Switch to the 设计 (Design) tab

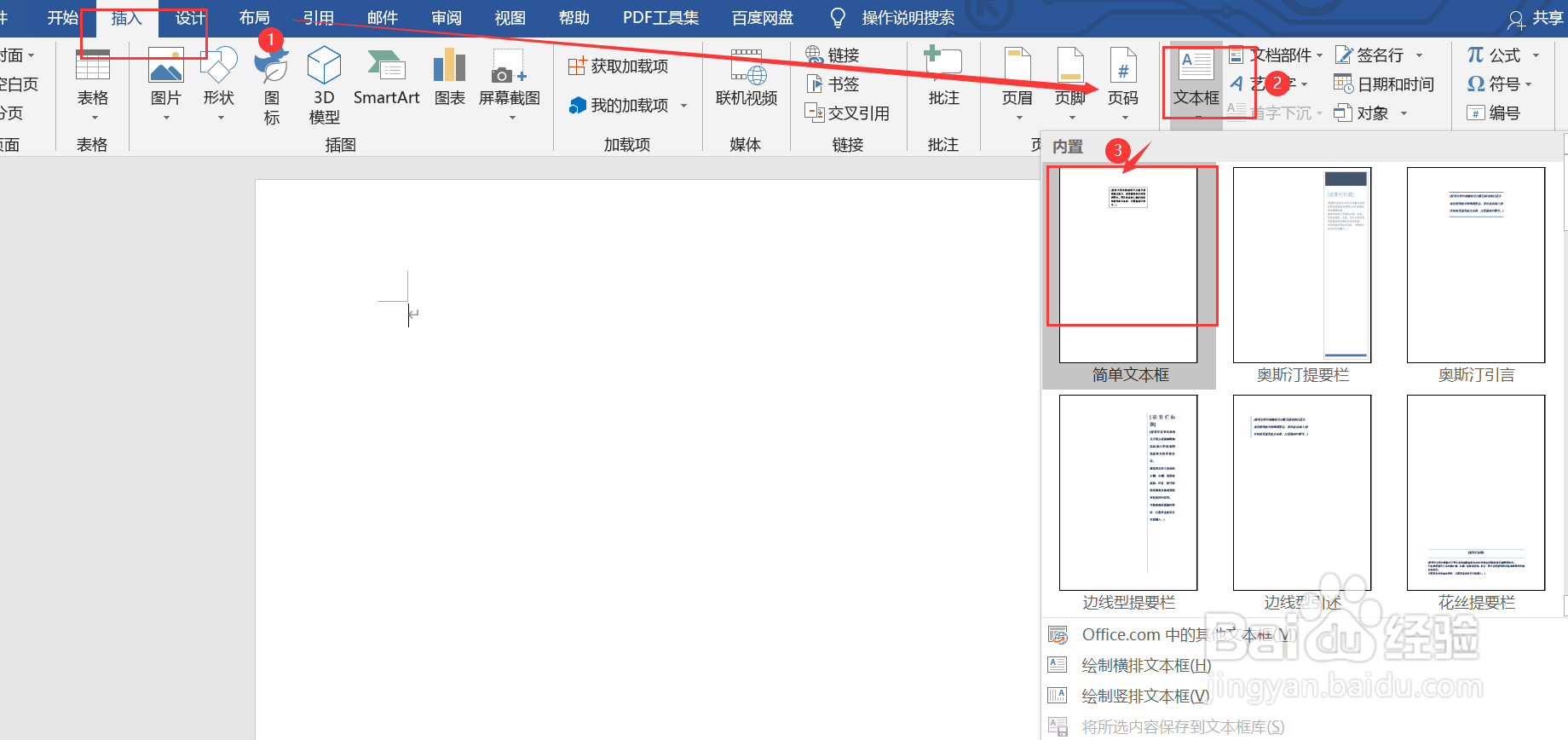pyautogui.click(x=191, y=18)
